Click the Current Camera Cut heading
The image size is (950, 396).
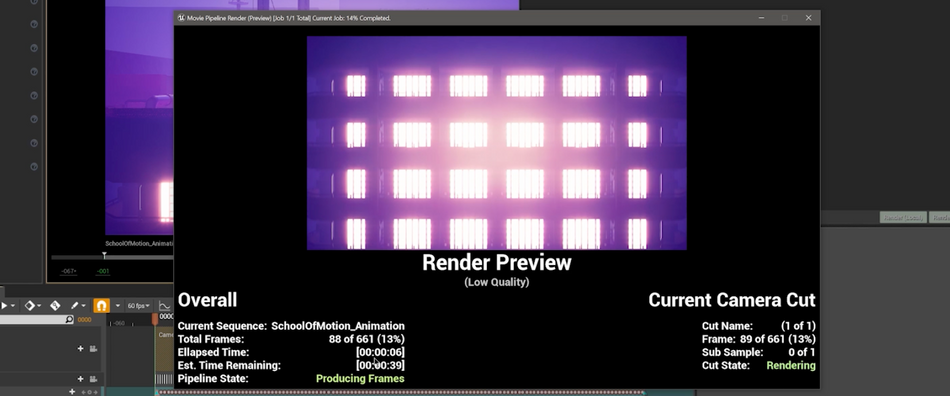click(732, 300)
